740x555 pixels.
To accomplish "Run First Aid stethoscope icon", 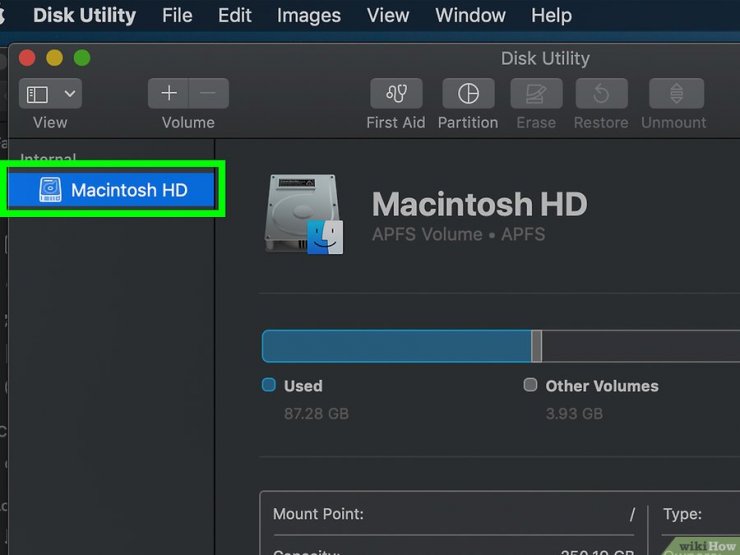I will 396,93.
